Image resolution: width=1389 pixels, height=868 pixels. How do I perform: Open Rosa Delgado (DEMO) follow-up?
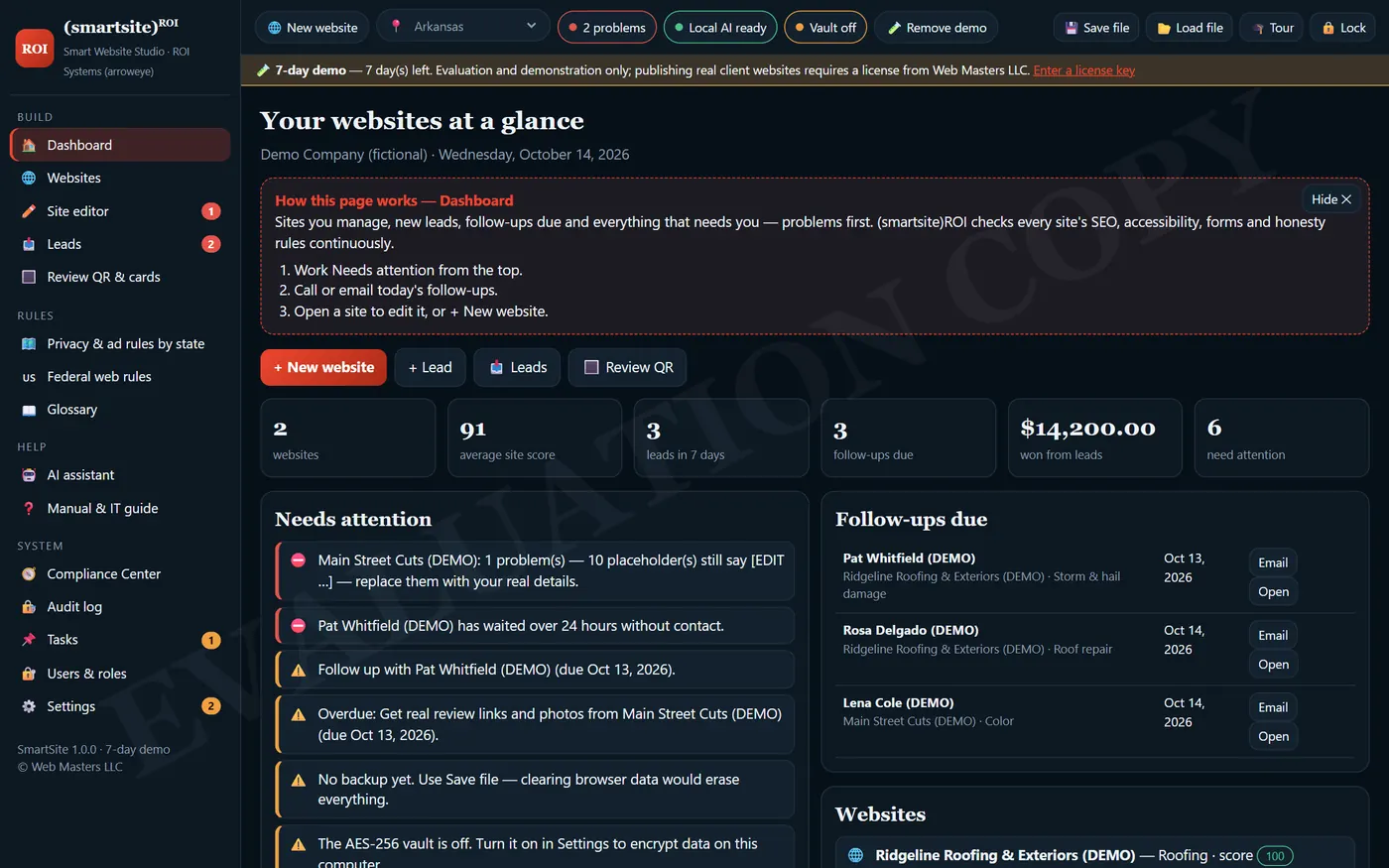(x=1273, y=665)
